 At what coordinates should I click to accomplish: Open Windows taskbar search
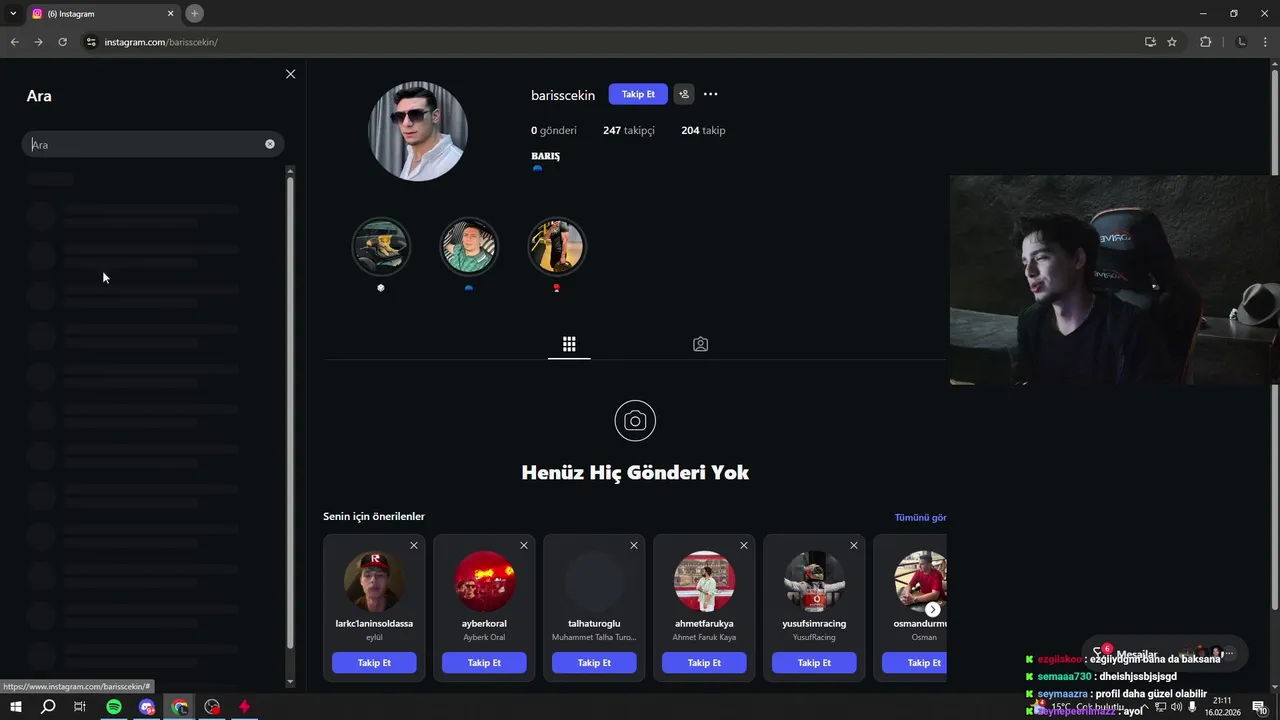(48, 707)
